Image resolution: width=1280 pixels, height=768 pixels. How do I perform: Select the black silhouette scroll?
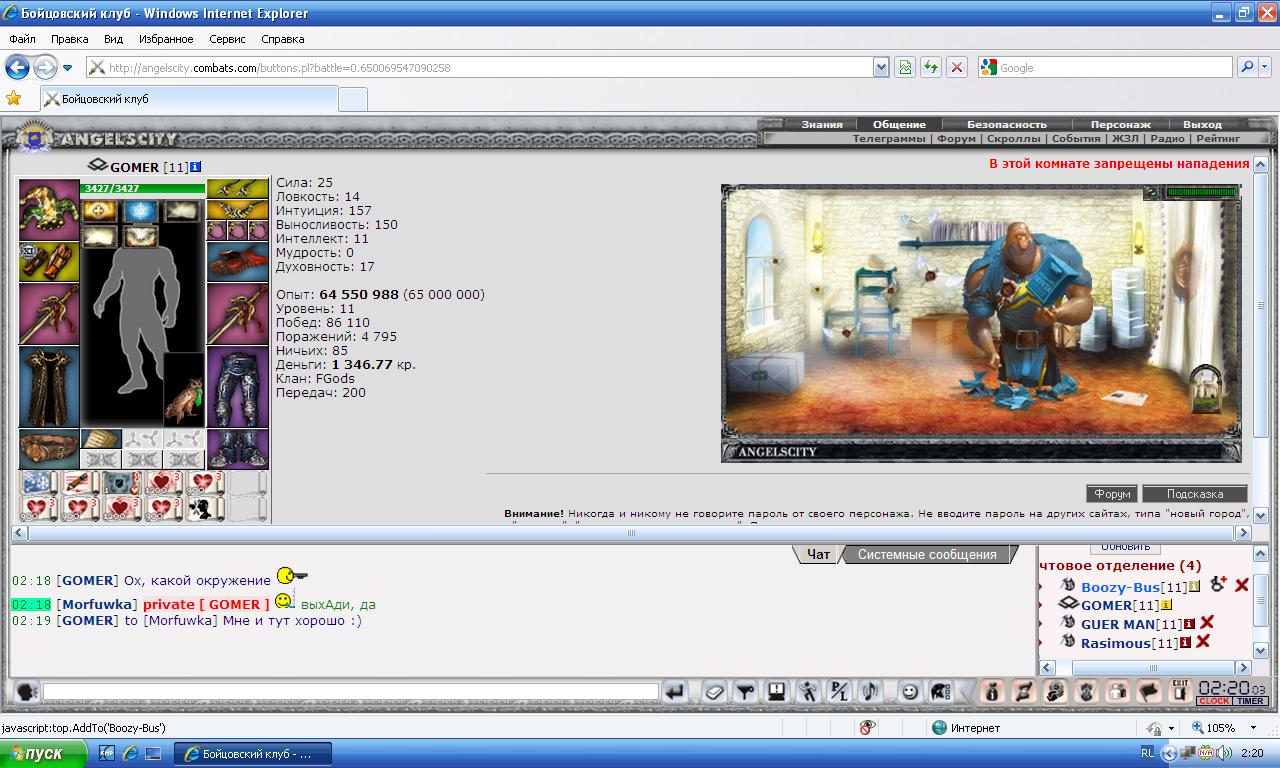tap(204, 508)
